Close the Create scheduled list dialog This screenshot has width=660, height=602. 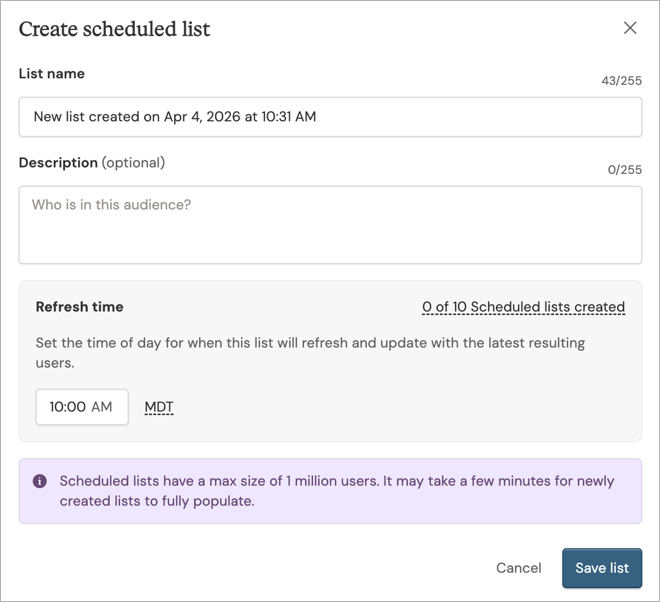[x=630, y=28]
